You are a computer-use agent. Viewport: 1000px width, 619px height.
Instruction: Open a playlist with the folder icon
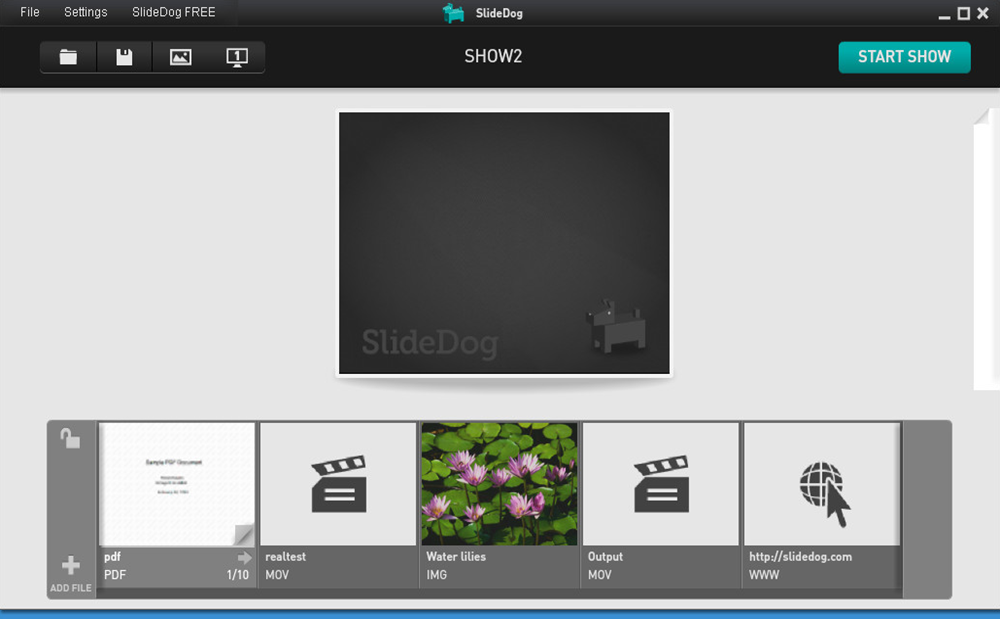pyautogui.click(x=68, y=57)
